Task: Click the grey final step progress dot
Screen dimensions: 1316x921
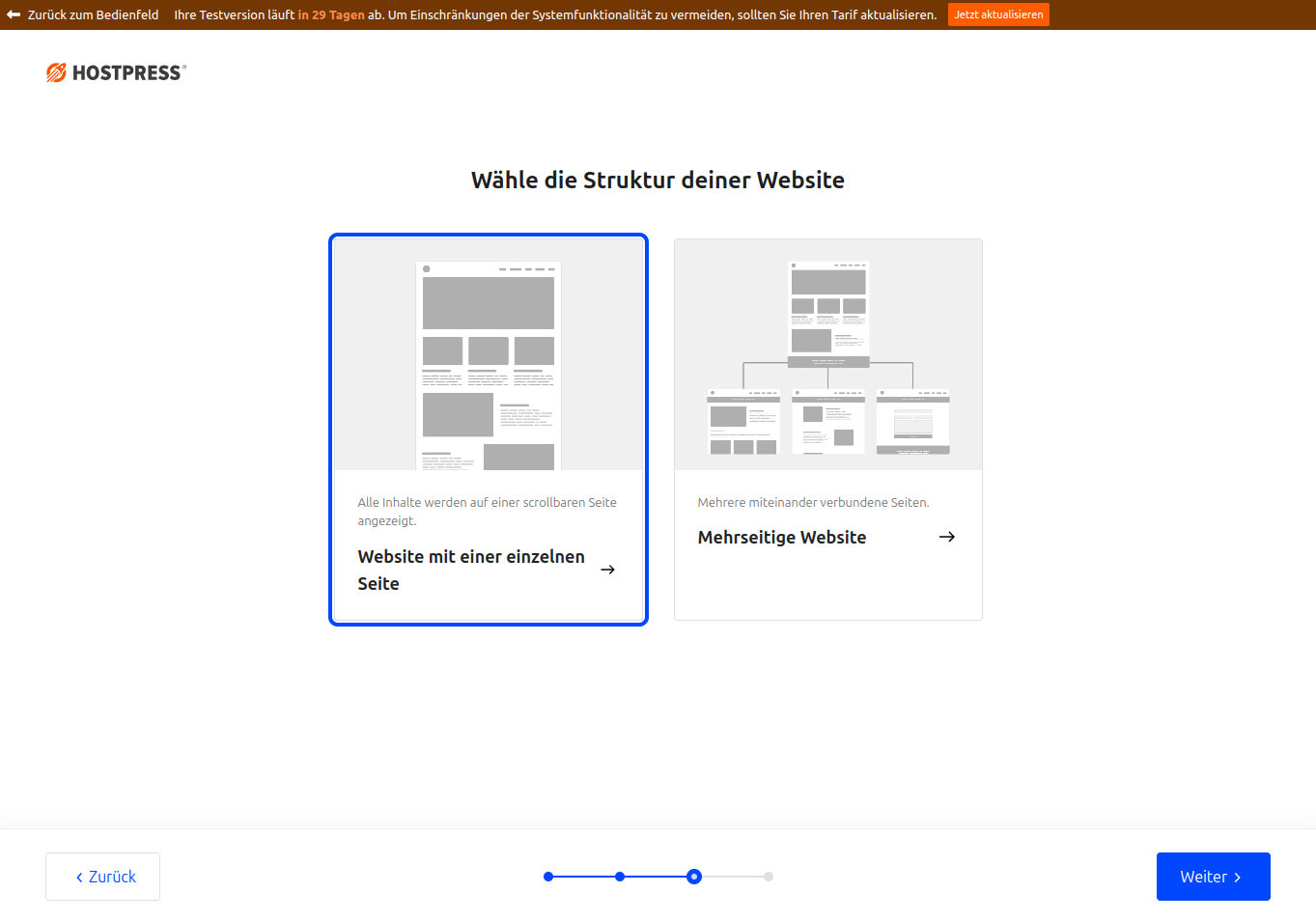Action: (769, 877)
